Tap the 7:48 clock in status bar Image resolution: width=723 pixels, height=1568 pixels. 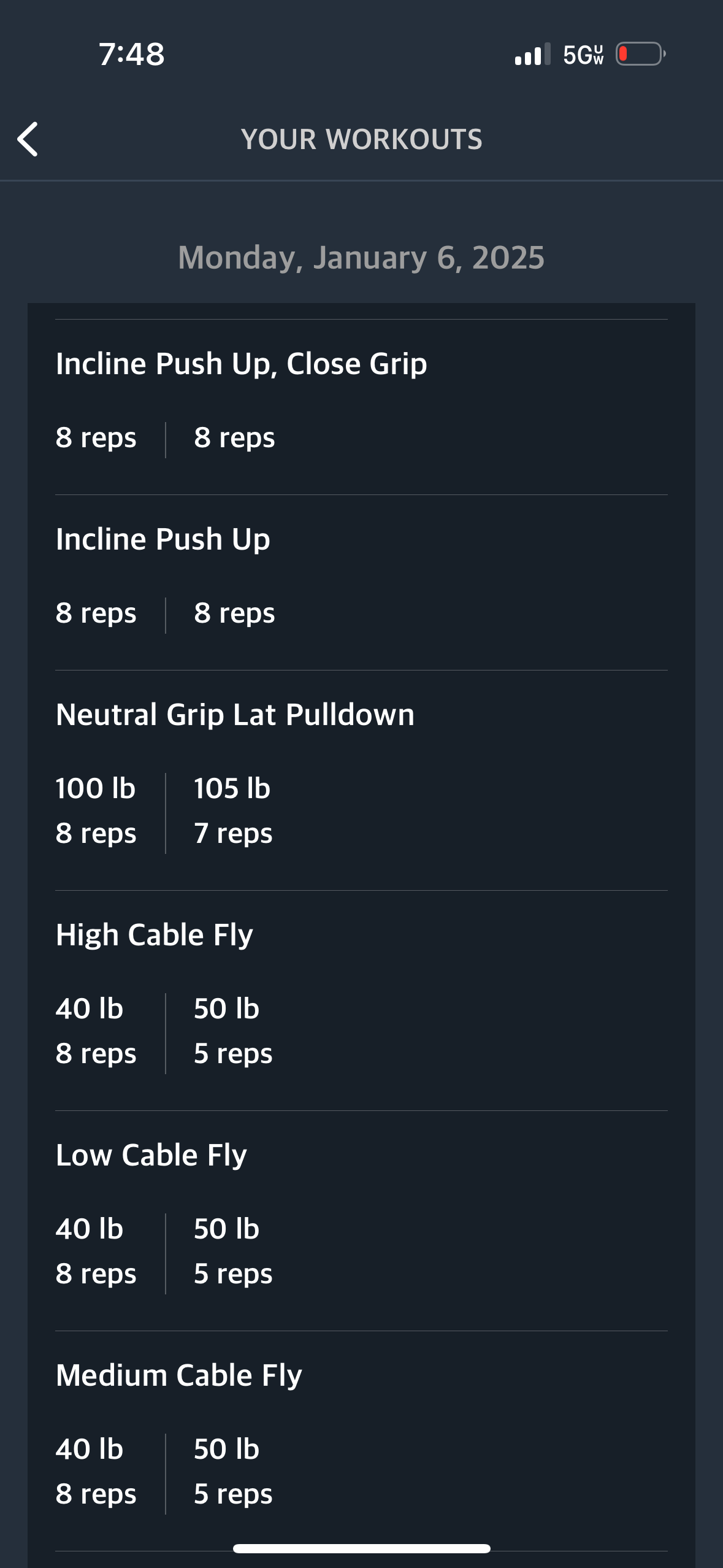tap(132, 54)
